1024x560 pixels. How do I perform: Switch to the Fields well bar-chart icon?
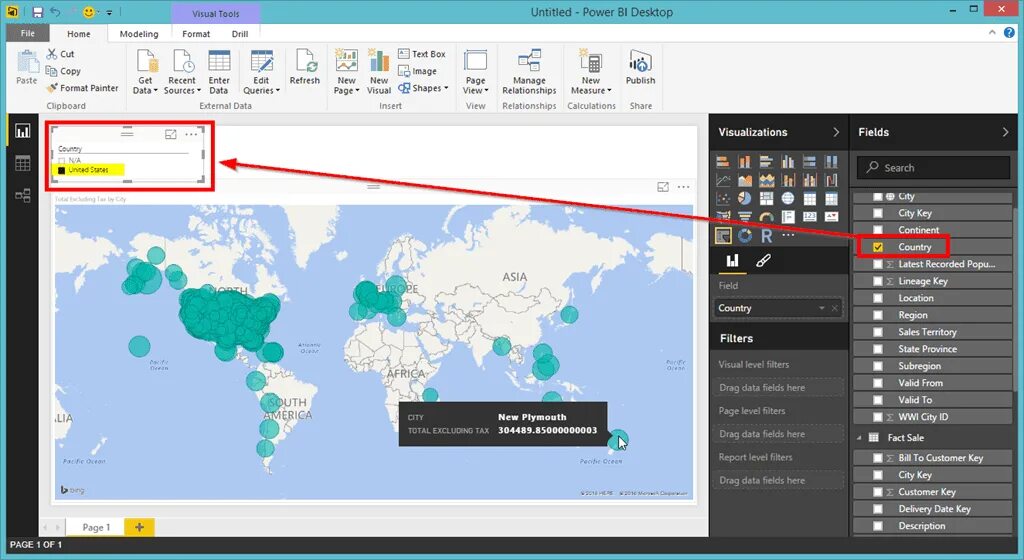tap(733, 261)
